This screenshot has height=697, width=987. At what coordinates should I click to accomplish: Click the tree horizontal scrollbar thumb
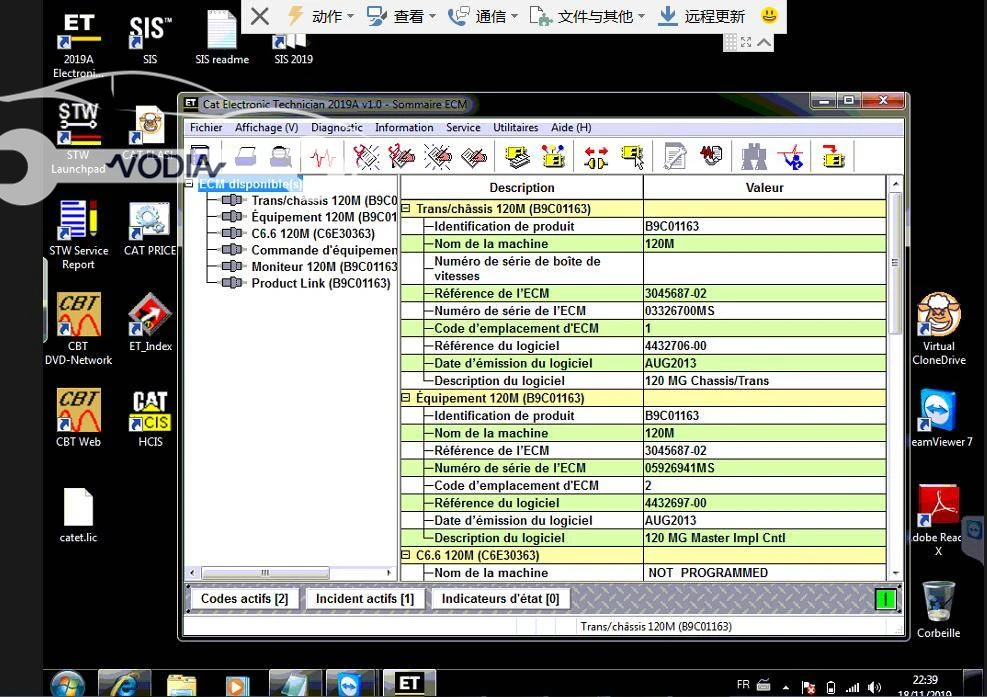coord(265,573)
